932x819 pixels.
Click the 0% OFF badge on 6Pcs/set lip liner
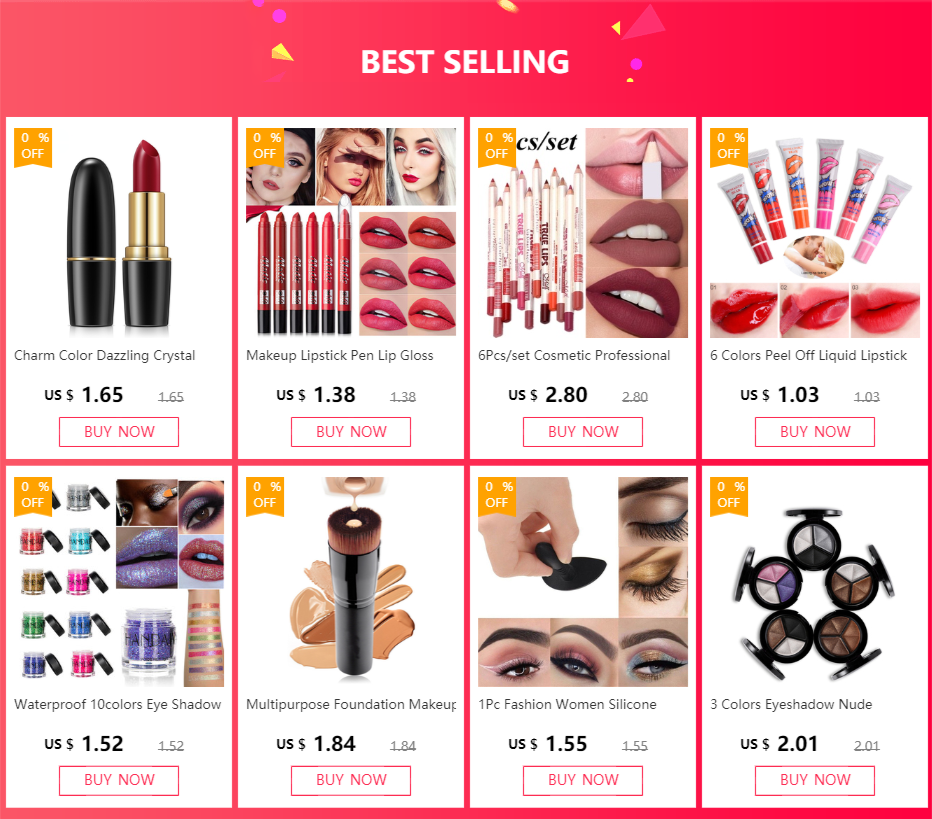click(x=497, y=147)
